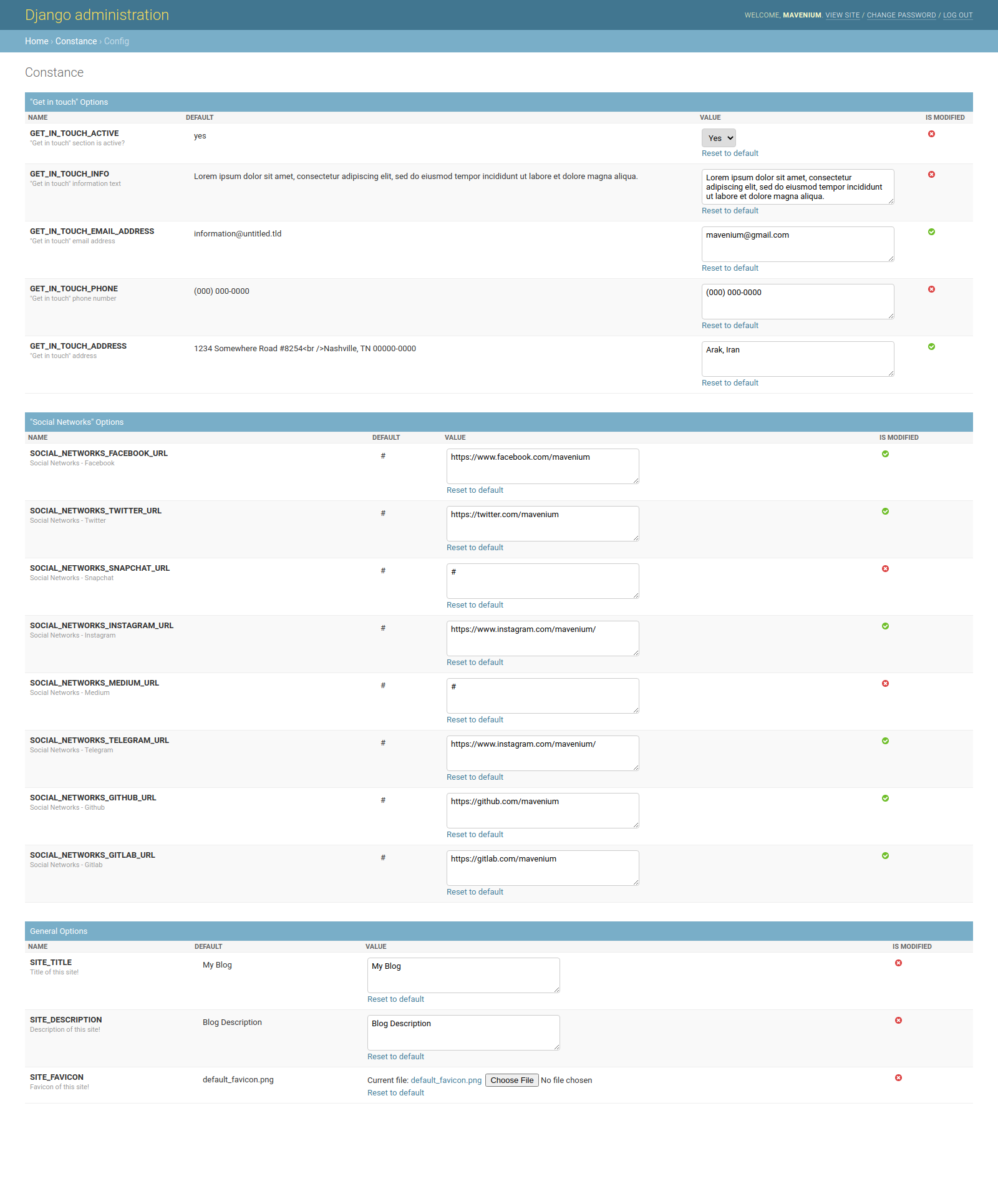998x1204 pixels.
Task: Open the GET_IN_TOUCH_ACTIVE Yes dropdown
Action: point(719,138)
